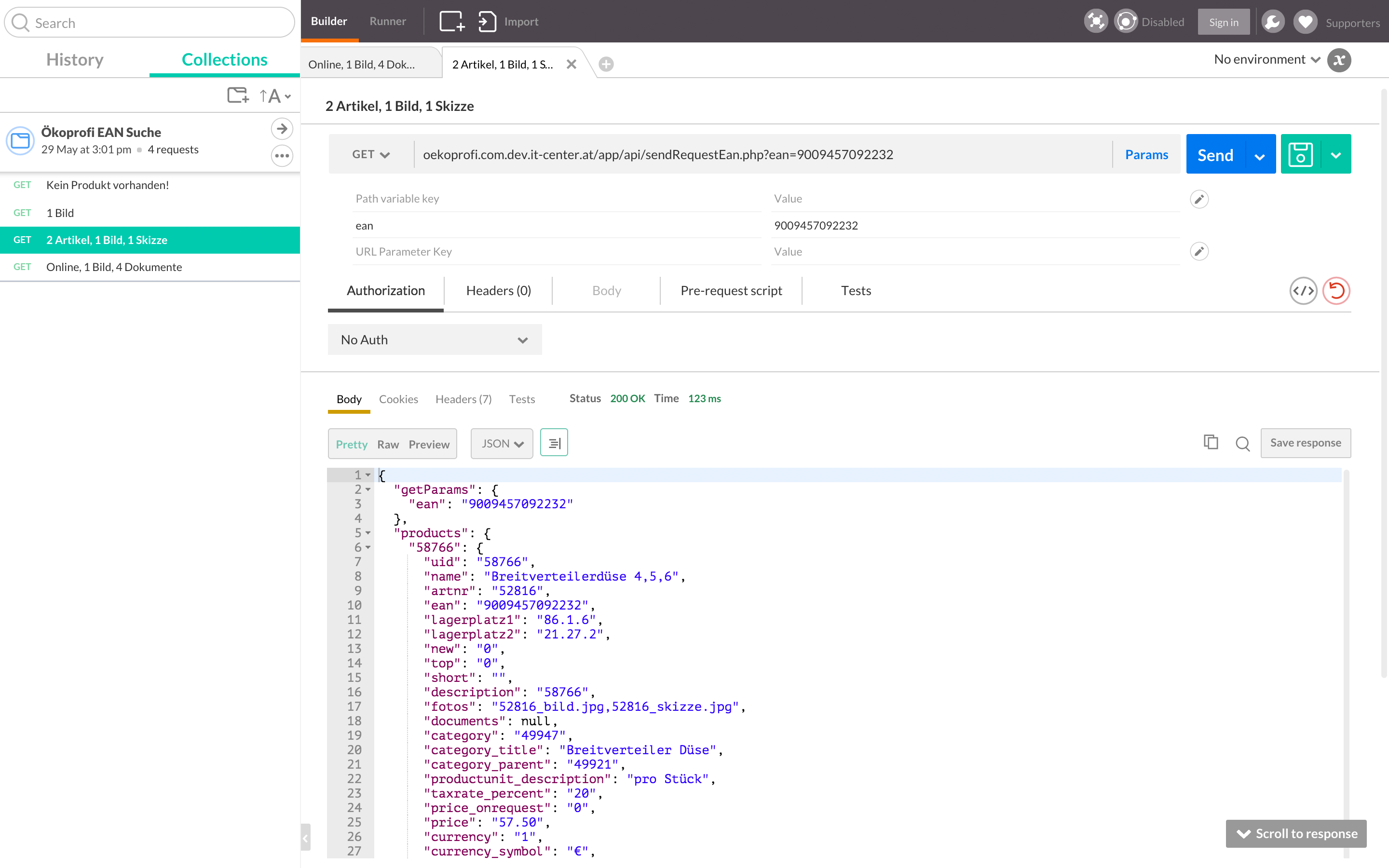Screen dimensions: 1389x868
Task: Open No environment dropdown
Action: 1267,59
